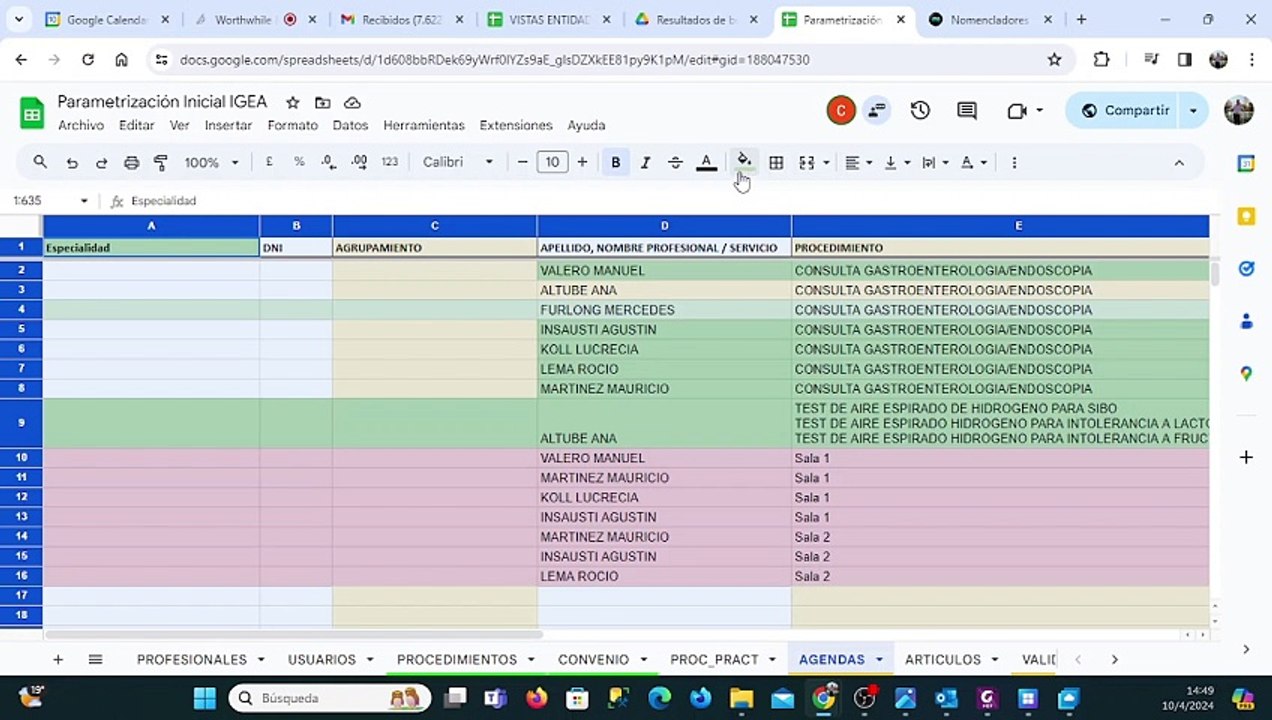Image resolution: width=1272 pixels, height=720 pixels.
Task: Collapse the toolbar menus with chevron
Action: [1179, 162]
